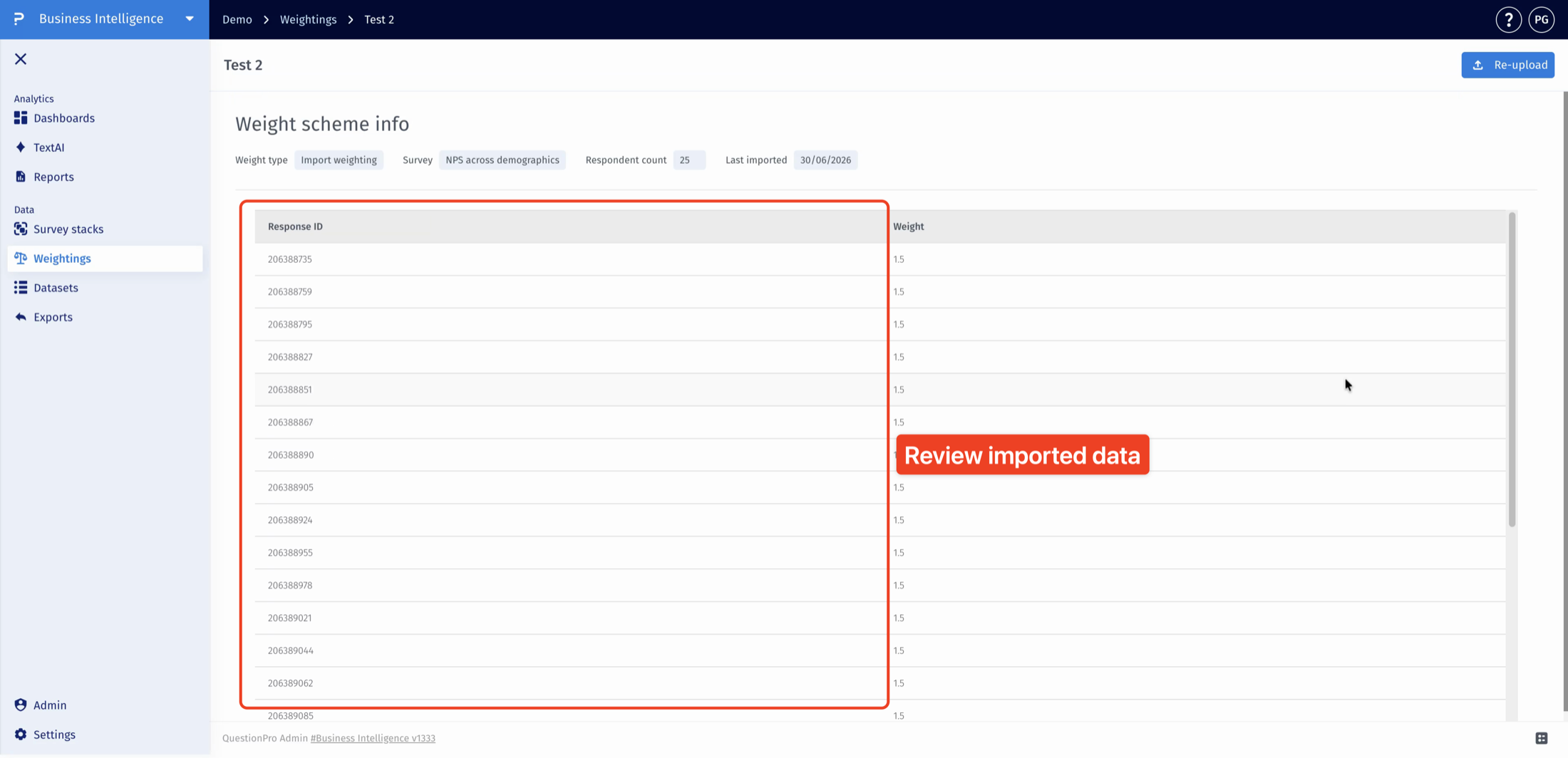Screen dimensions: 1568x758
Task: Open the Business Intelligence v1333 footer link
Action: 373,738
